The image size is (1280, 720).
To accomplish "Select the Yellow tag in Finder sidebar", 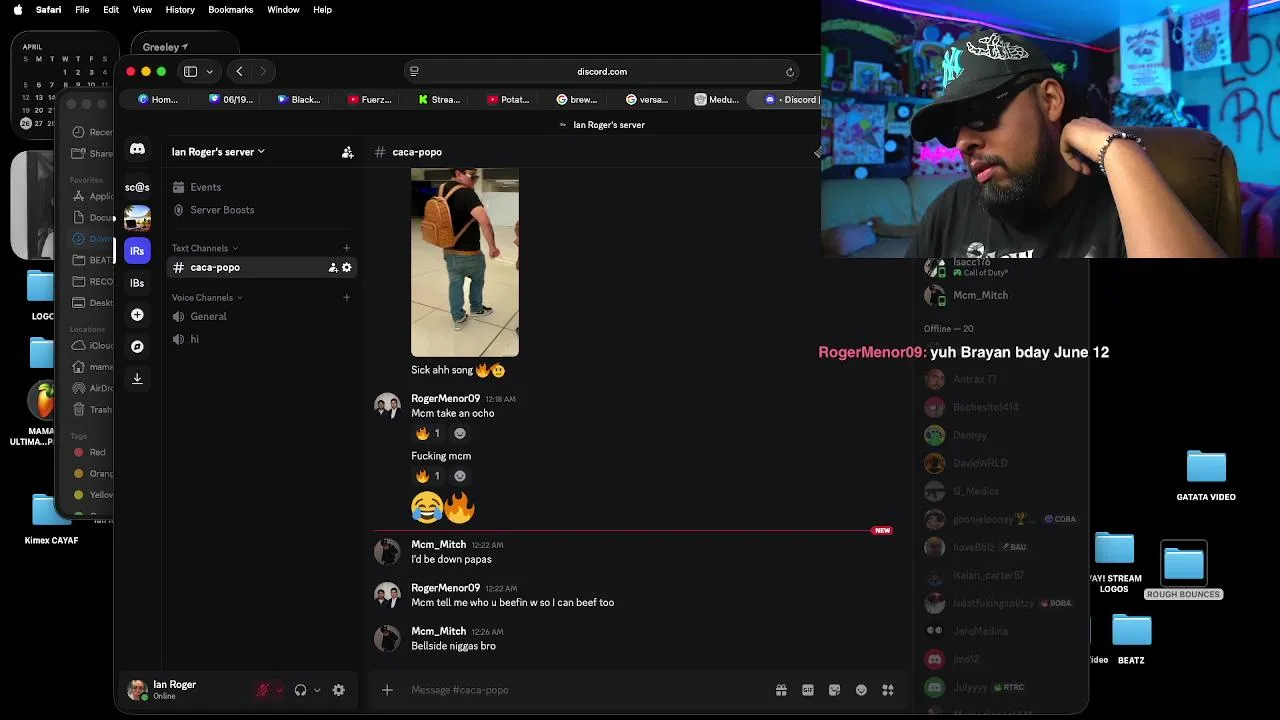I will point(93,495).
